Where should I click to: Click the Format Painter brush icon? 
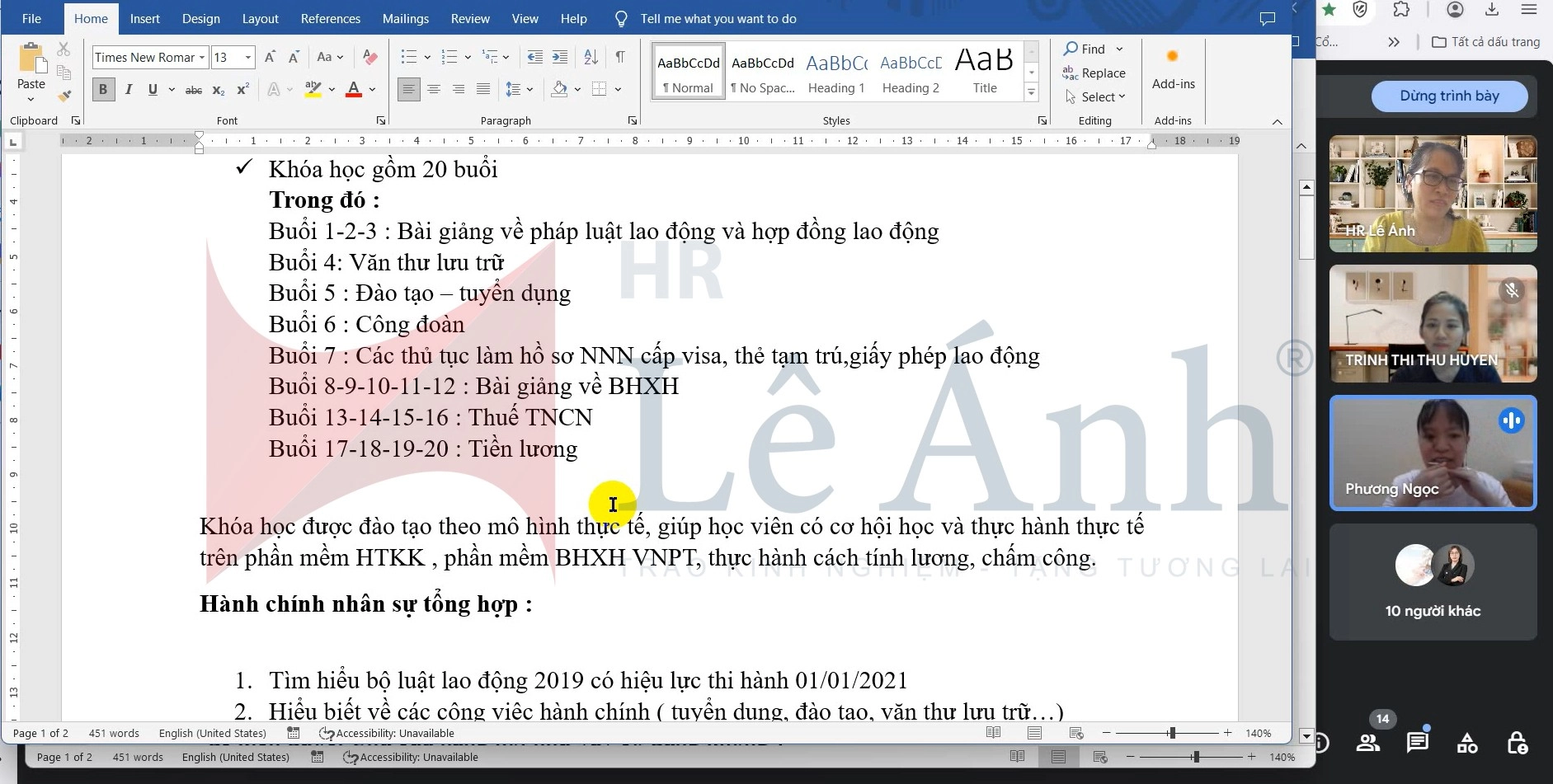(x=64, y=96)
